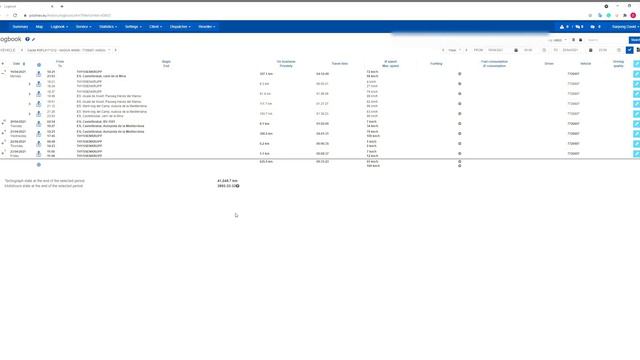This screenshot has height=360, width=640.
Task: Open the vehicle selection dropdown
Action: 69,50
